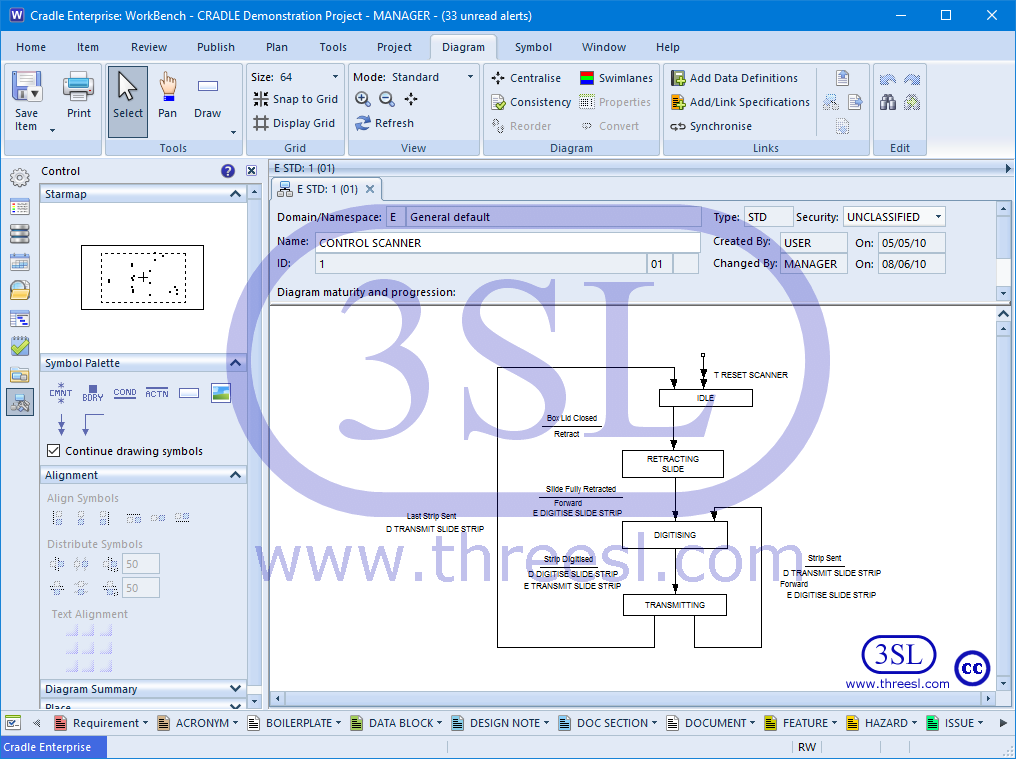Open the Gantt chart sidebar icon
Viewport: 1016px width, 759px height.
point(20,319)
